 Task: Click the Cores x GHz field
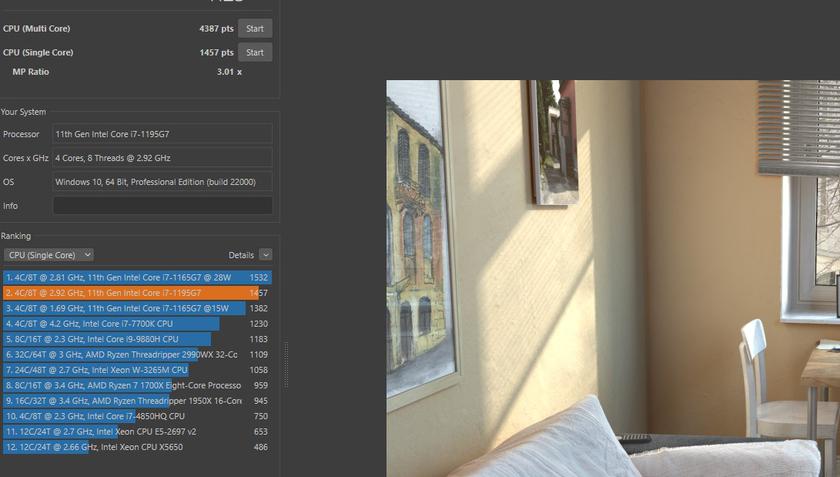162,158
